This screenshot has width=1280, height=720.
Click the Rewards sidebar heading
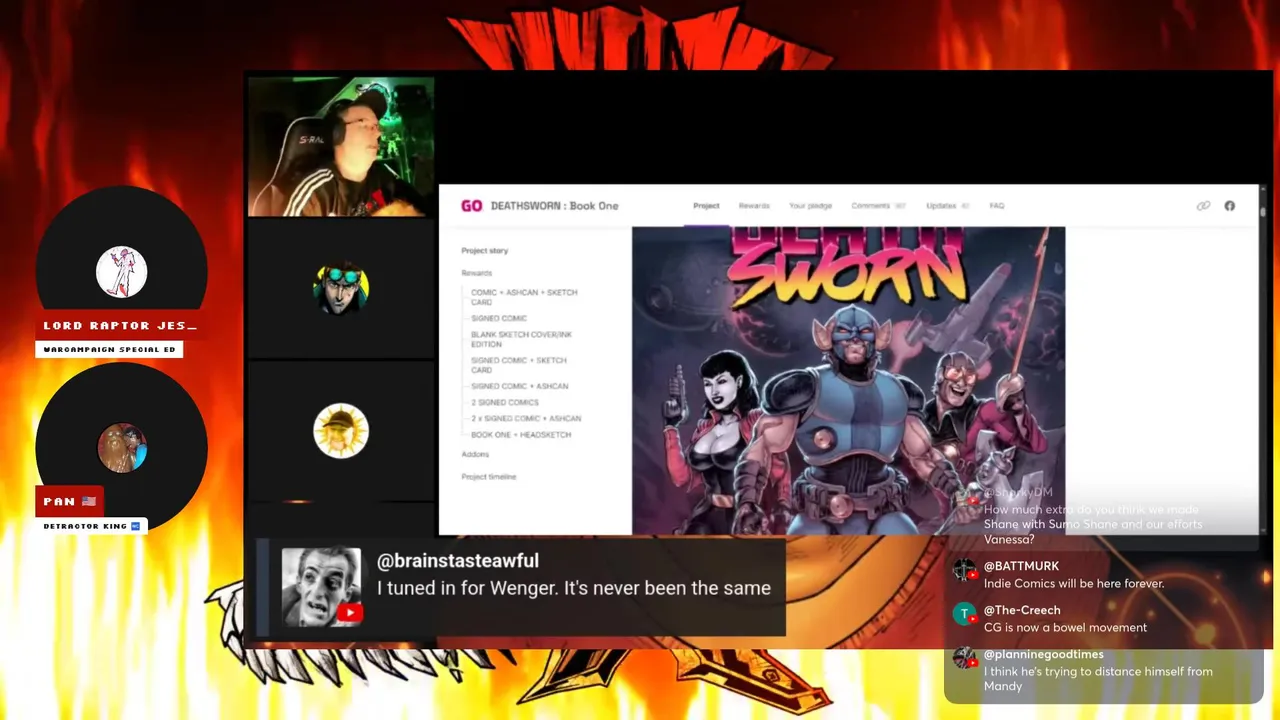tap(477, 273)
